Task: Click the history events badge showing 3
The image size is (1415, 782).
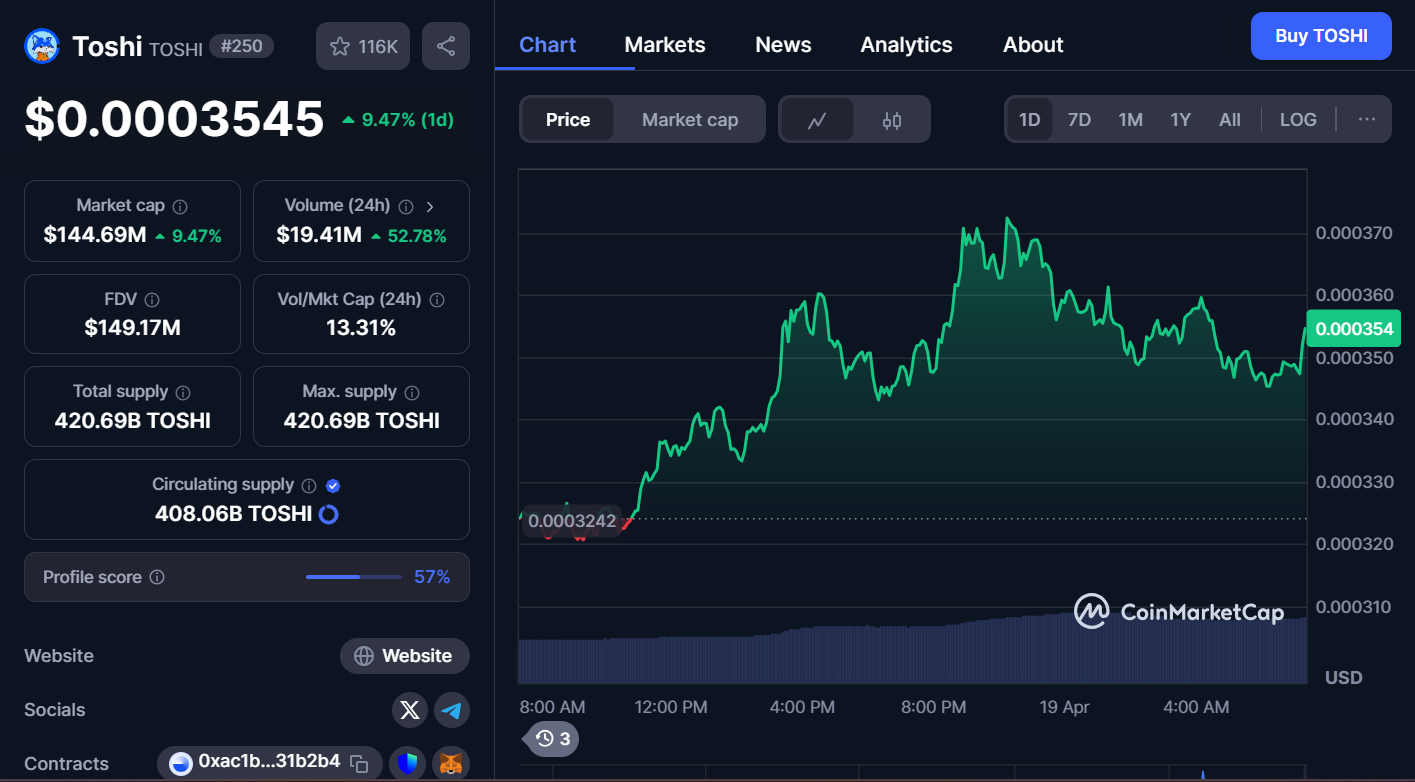Action: 553,739
